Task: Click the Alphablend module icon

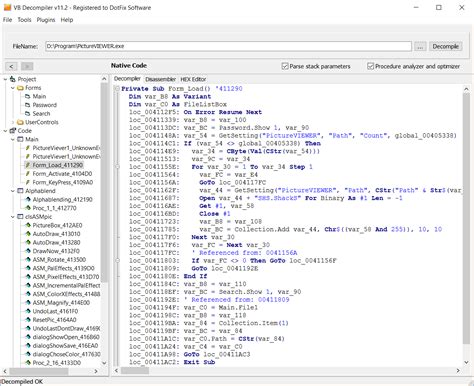Action: point(20,191)
